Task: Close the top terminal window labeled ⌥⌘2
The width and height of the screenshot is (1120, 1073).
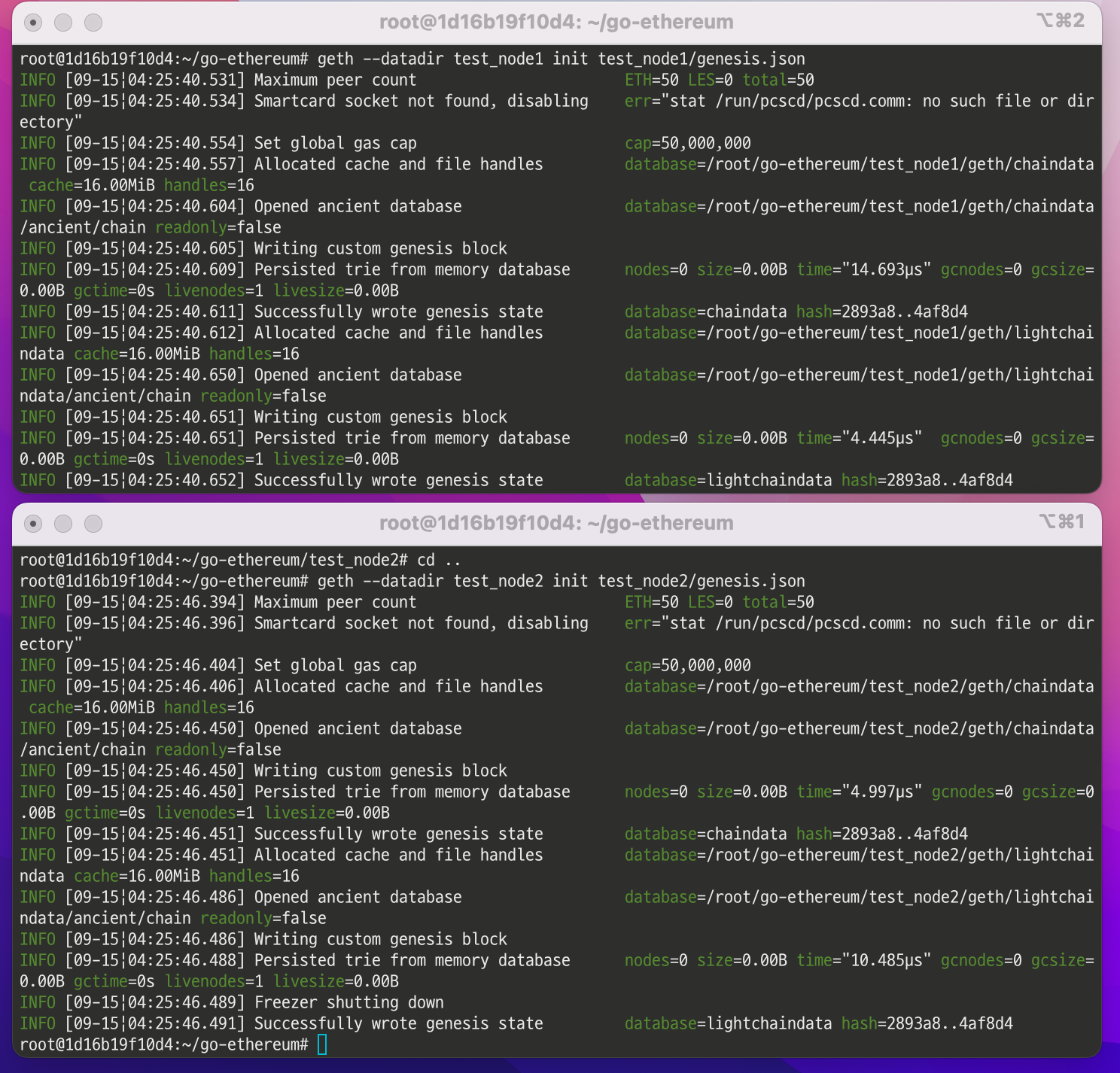Action: [x=33, y=23]
